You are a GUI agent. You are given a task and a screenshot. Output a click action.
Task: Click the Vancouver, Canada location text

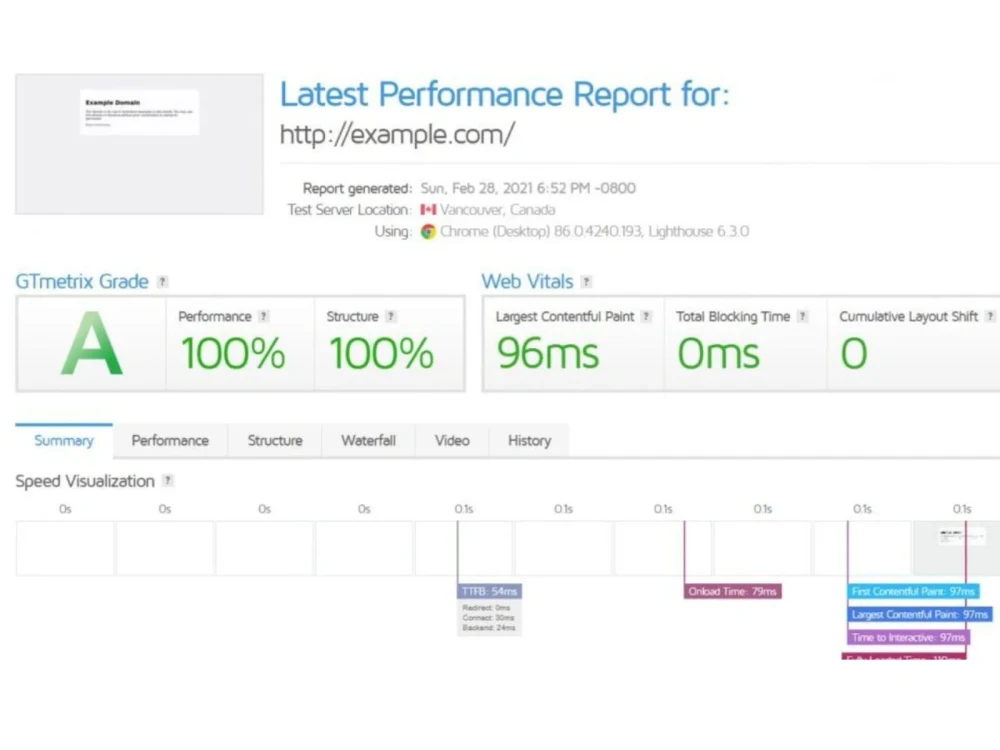(497, 210)
